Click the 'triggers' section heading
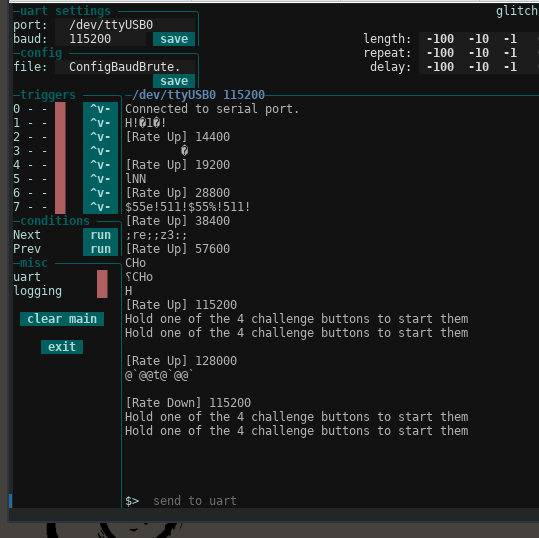The width and height of the screenshot is (539, 538). pos(48,95)
